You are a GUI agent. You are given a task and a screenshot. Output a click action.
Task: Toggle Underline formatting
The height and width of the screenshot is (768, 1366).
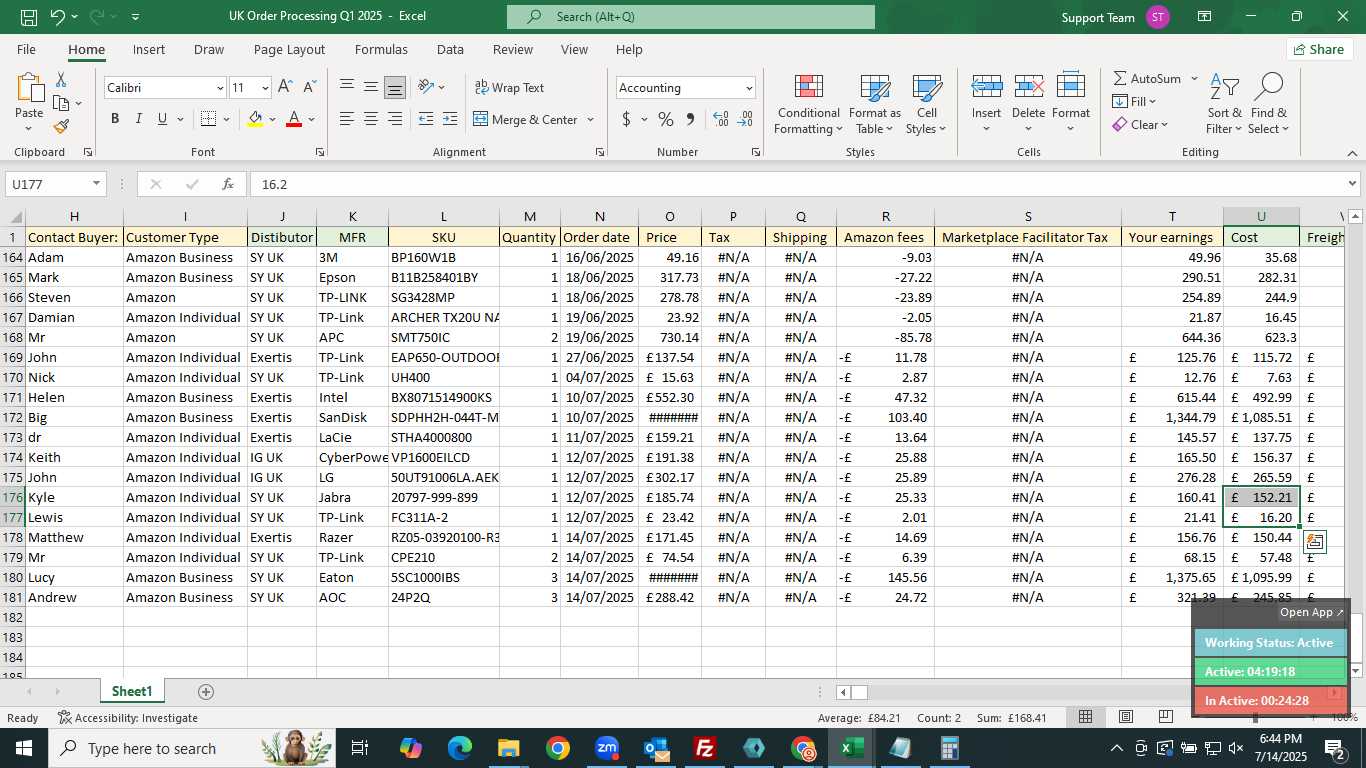point(162,119)
